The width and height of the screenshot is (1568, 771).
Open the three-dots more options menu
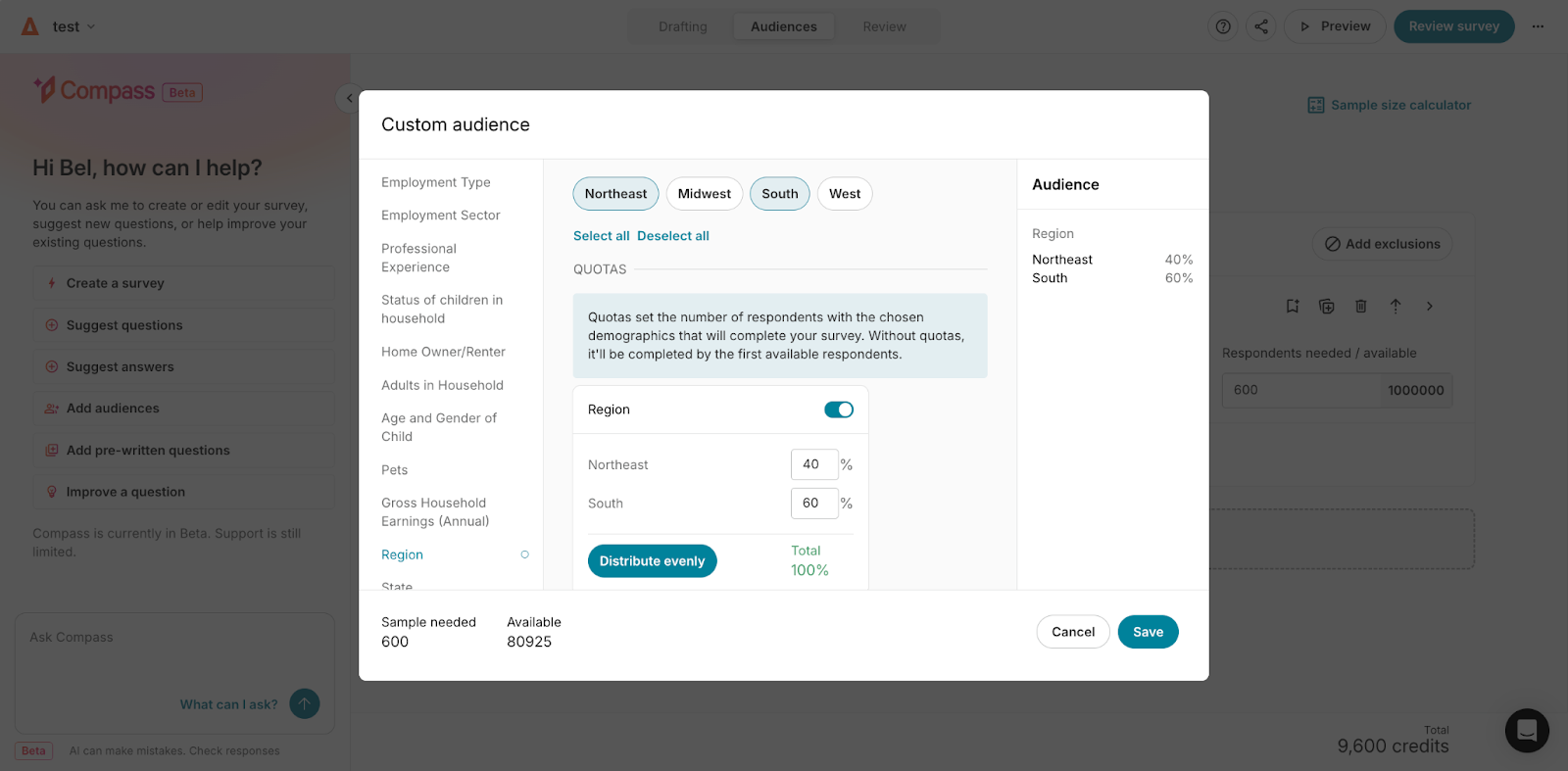tap(1538, 26)
